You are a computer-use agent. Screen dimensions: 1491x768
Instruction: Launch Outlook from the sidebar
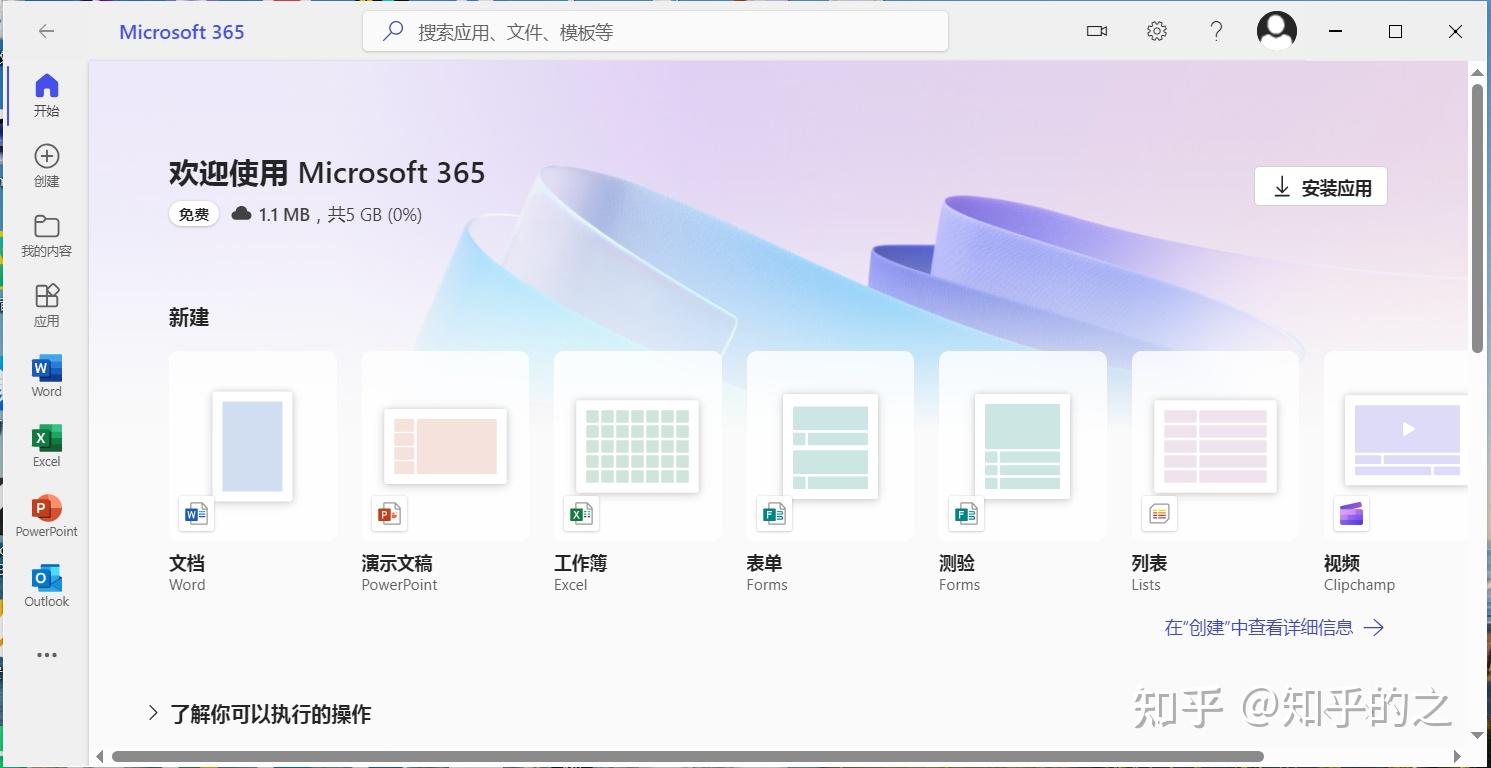pos(47,578)
